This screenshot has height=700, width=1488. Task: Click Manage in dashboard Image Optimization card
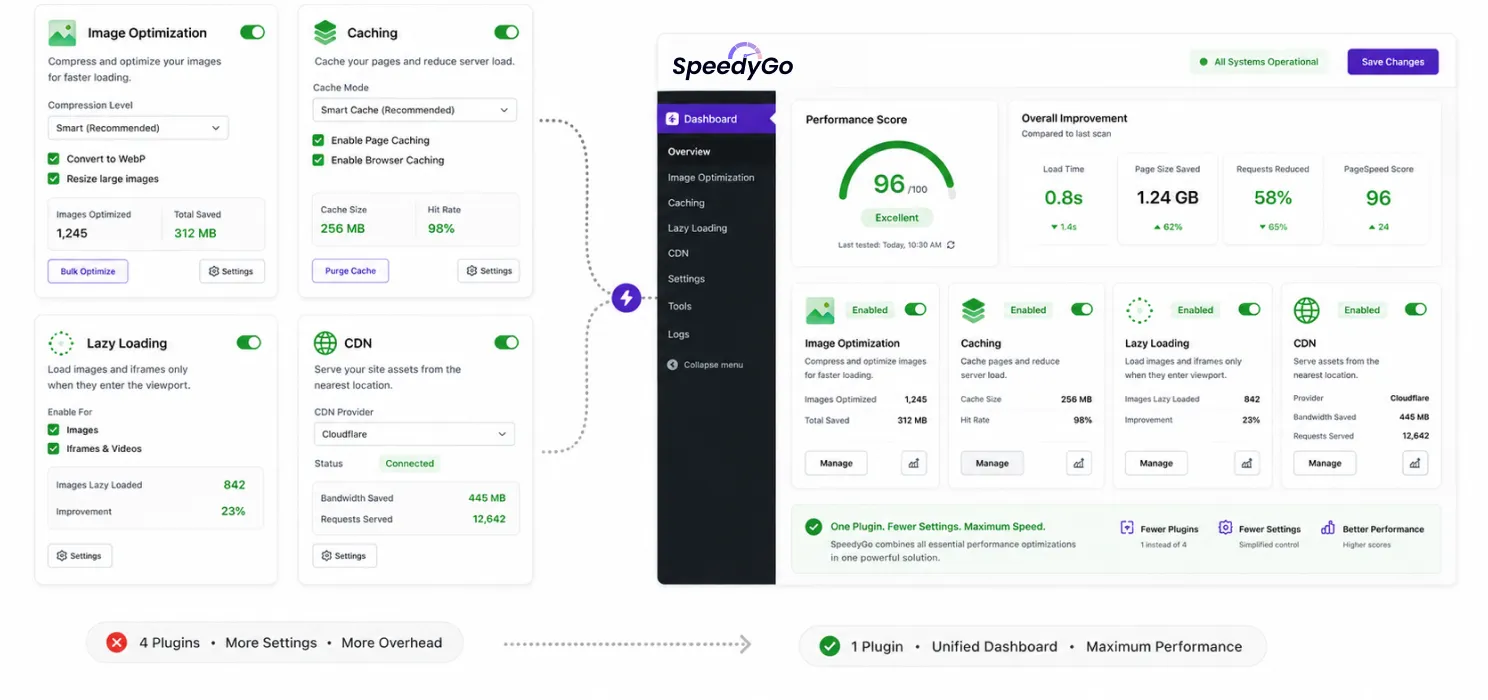(x=836, y=463)
